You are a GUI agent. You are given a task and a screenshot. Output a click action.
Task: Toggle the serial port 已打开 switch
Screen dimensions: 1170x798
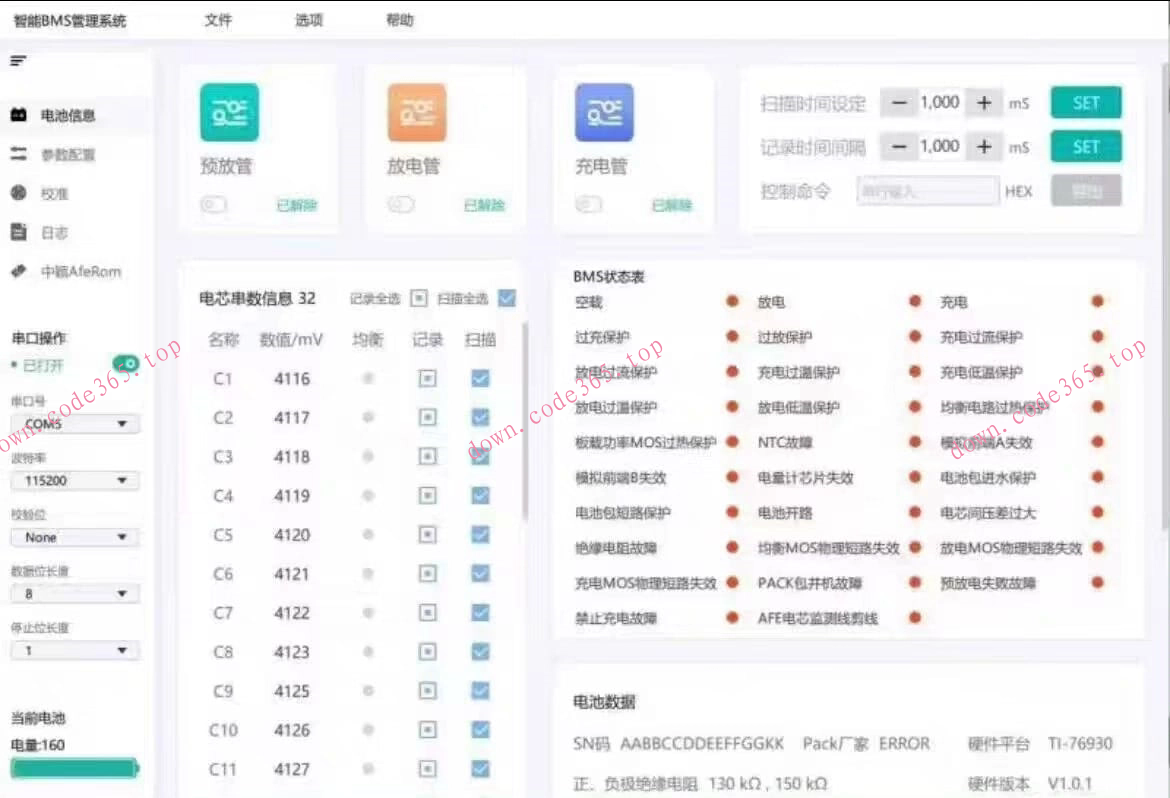click(x=124, y=361)
